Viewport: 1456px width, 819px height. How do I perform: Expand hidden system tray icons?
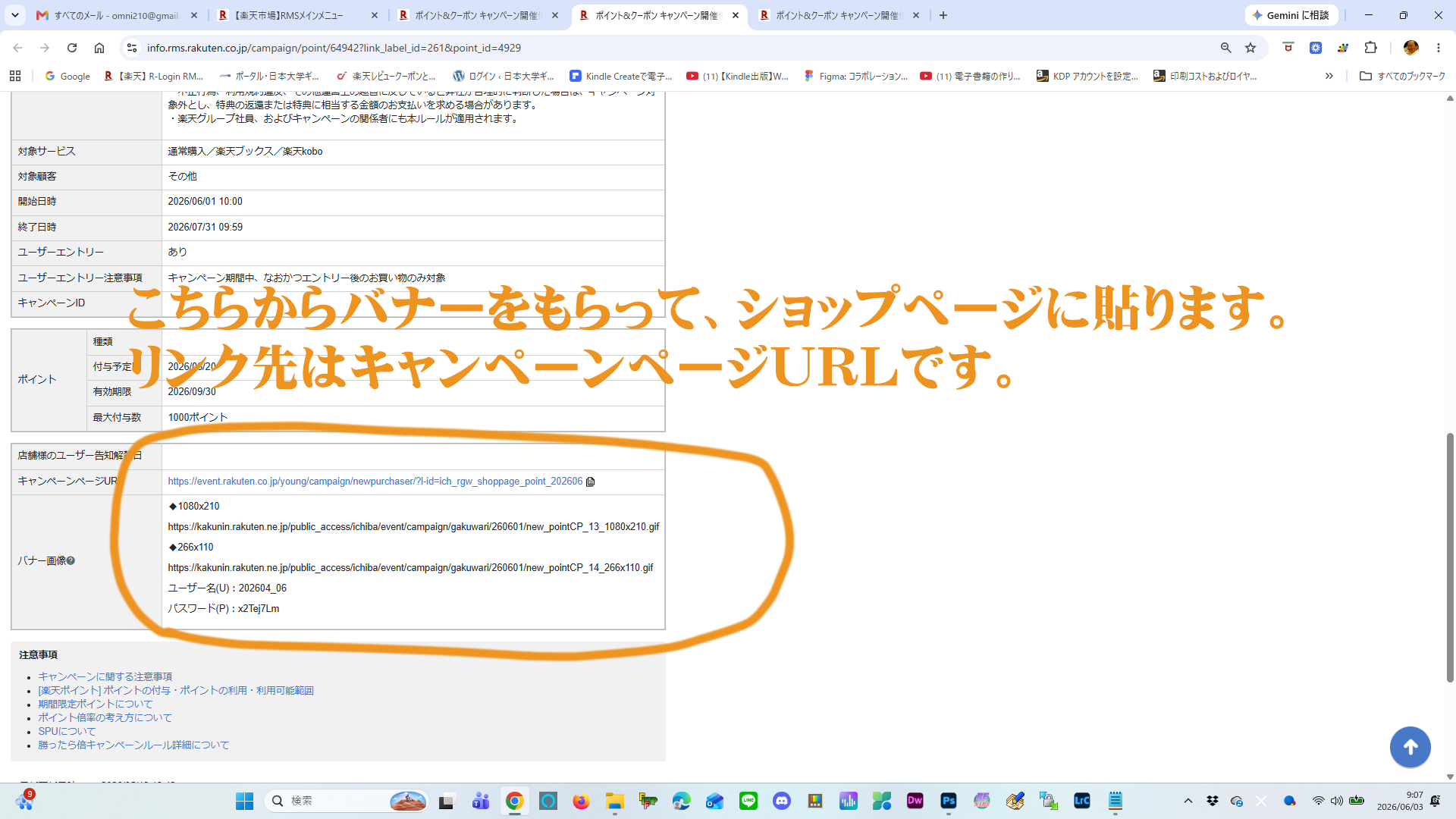(1188, 801)
